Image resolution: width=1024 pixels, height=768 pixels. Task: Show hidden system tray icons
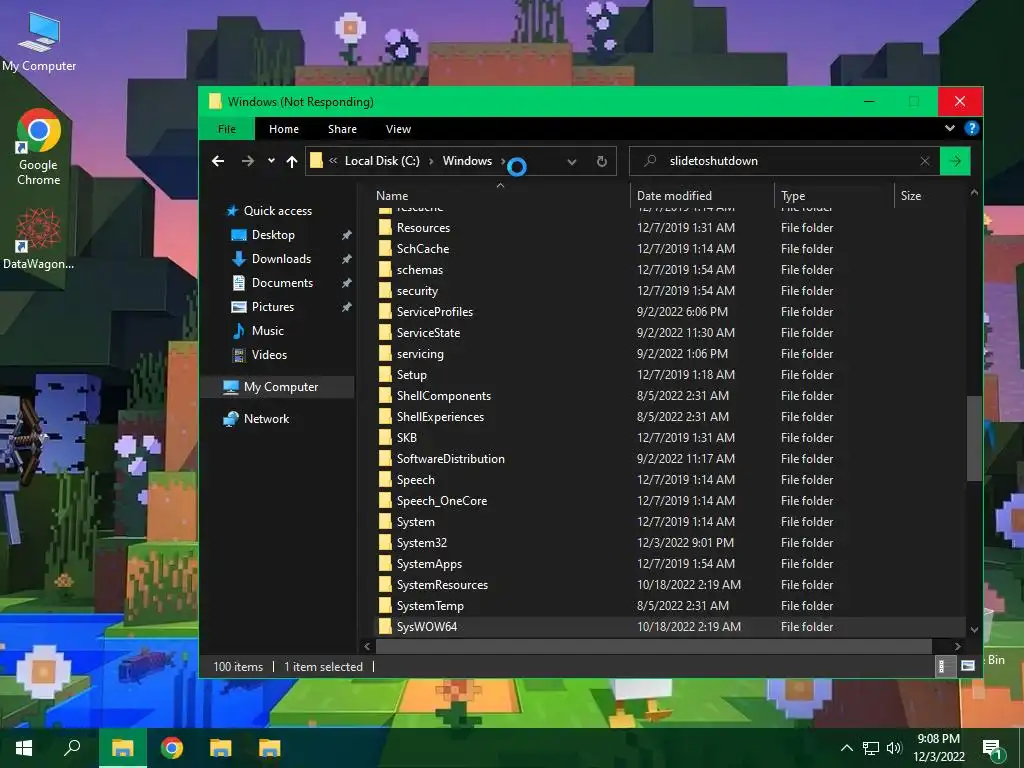pos(846,748)
